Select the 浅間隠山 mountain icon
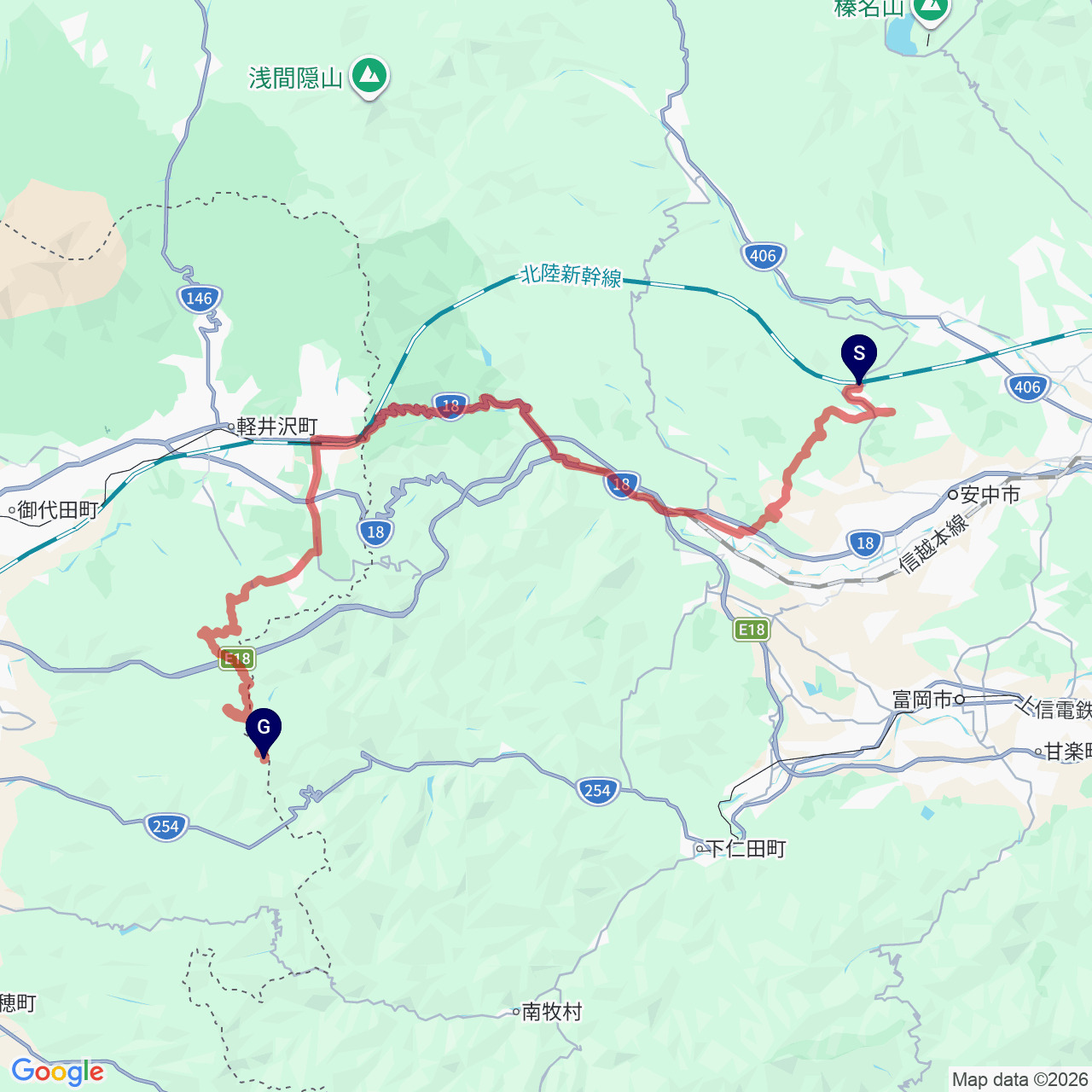Image resolution: width=1092 pixels, height=1092 pixels. click(x=369, y=78)
